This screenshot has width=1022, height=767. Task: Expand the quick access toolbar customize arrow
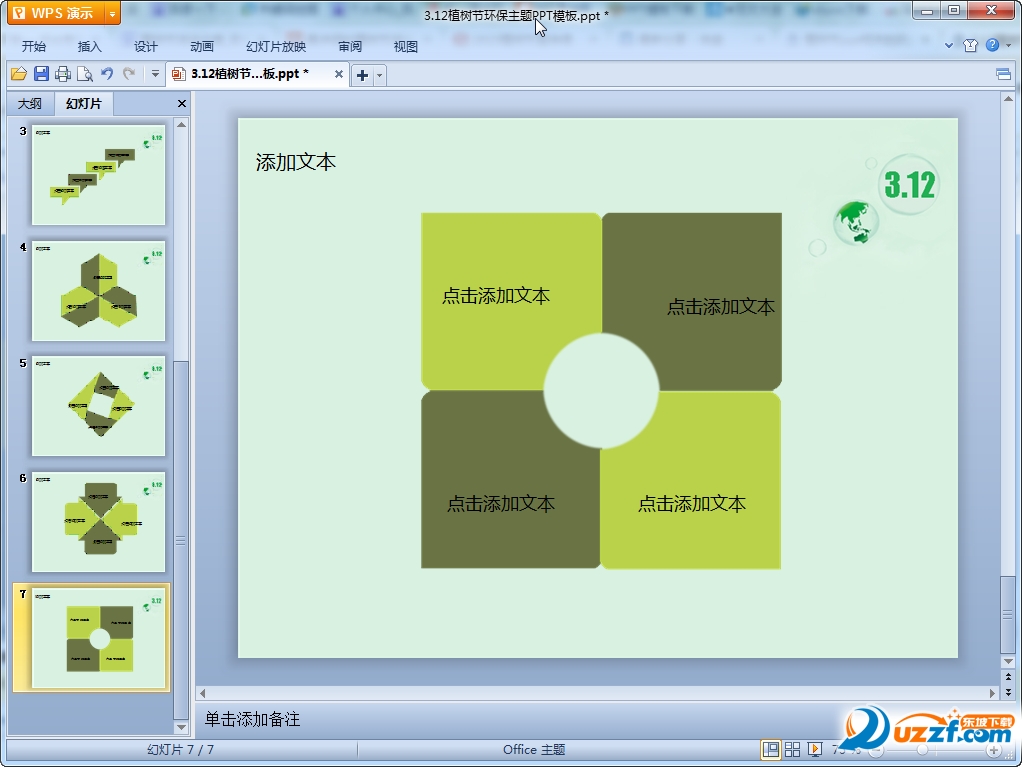coord(155,74)
